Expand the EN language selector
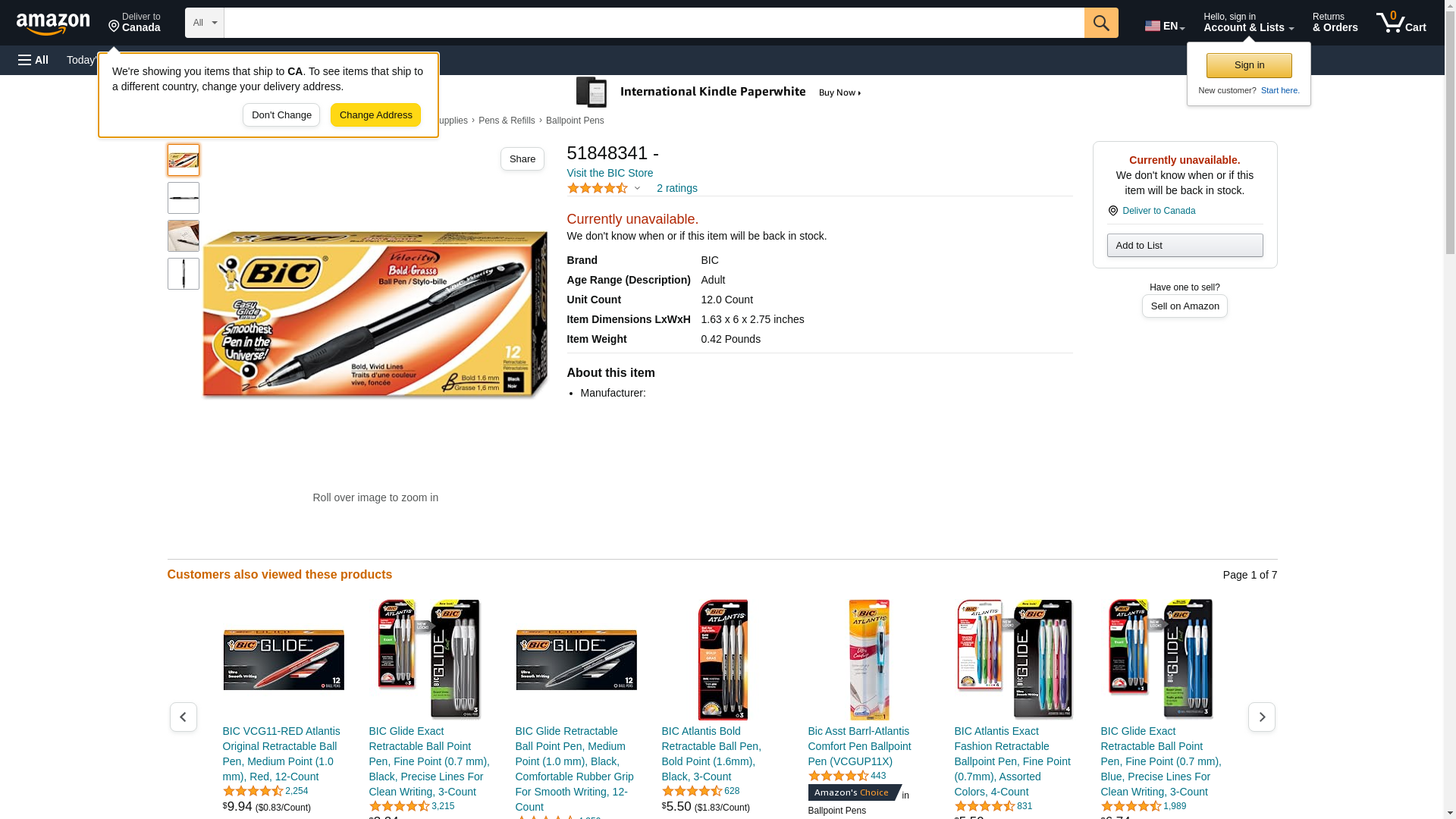Image resolution: width=1456 pixels, height=819 pixels. tap(1165, 25)
